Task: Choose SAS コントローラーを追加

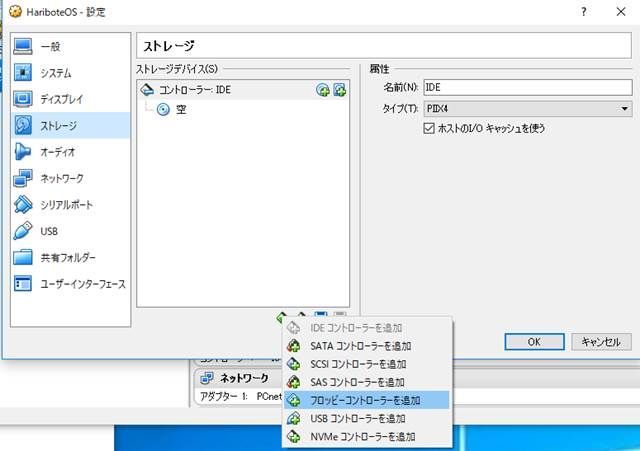Action: [367, 382]
